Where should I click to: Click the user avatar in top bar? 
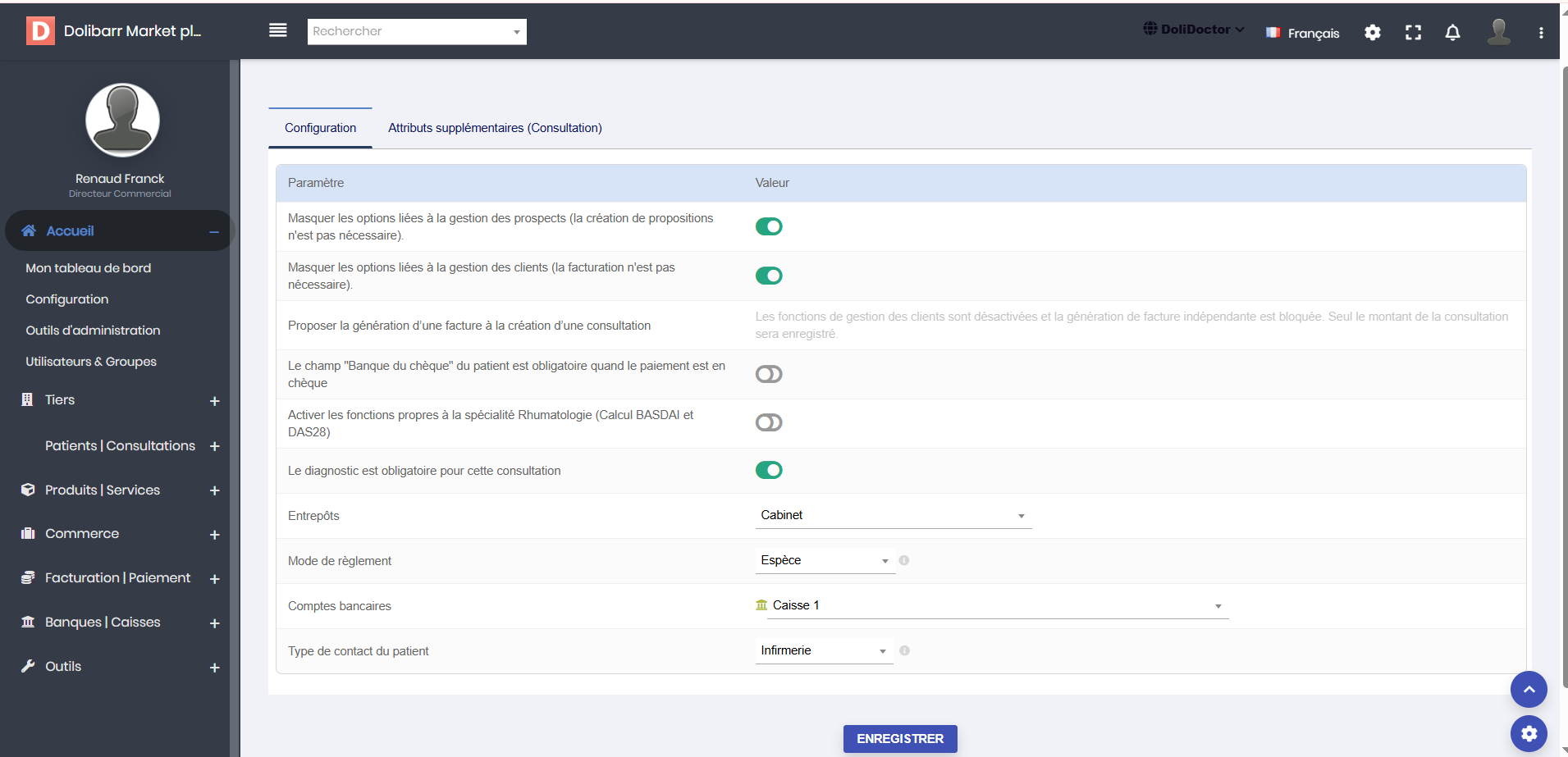coord(1498,32)
